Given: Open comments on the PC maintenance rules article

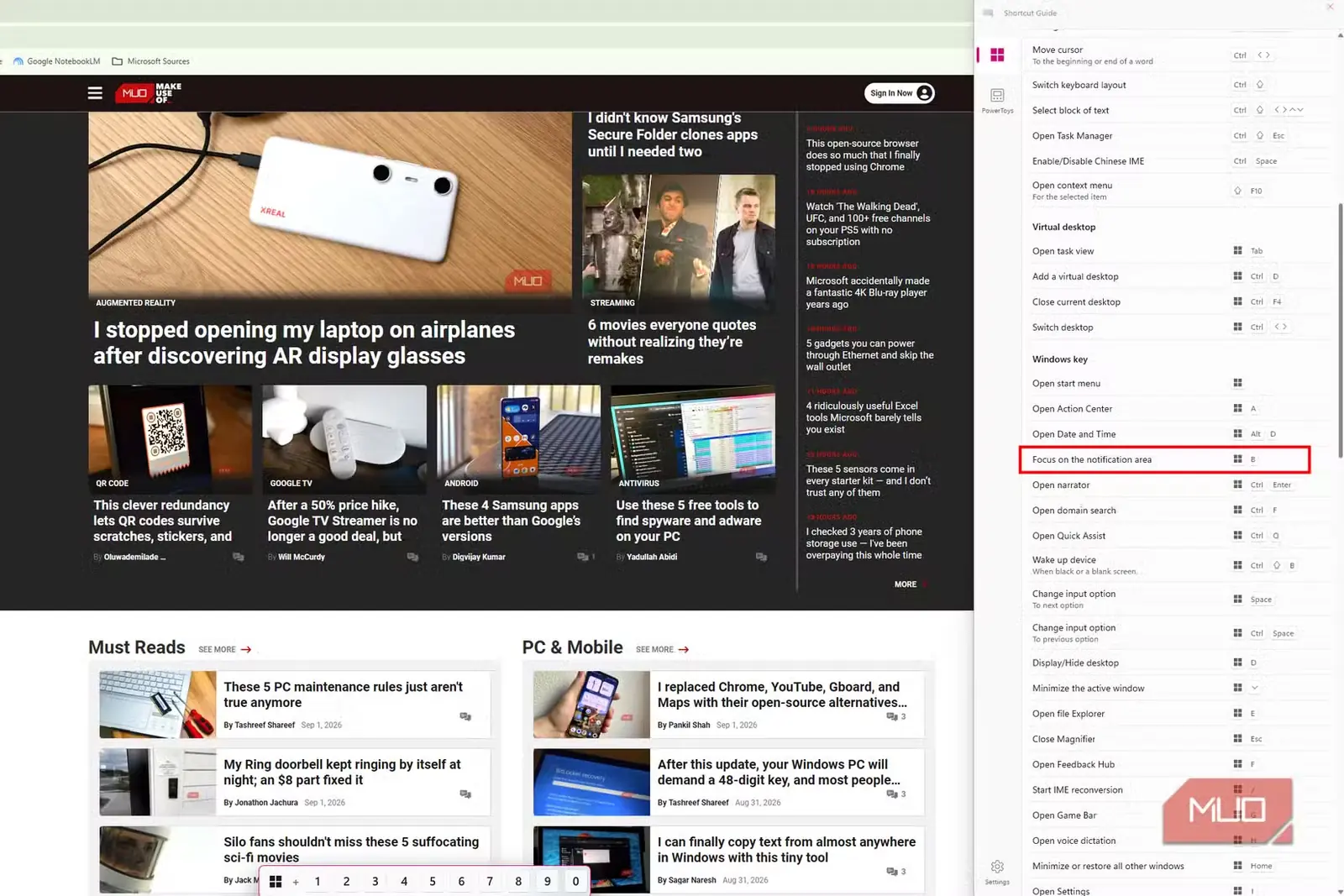Looking at the screenshot, I should 465,716.
